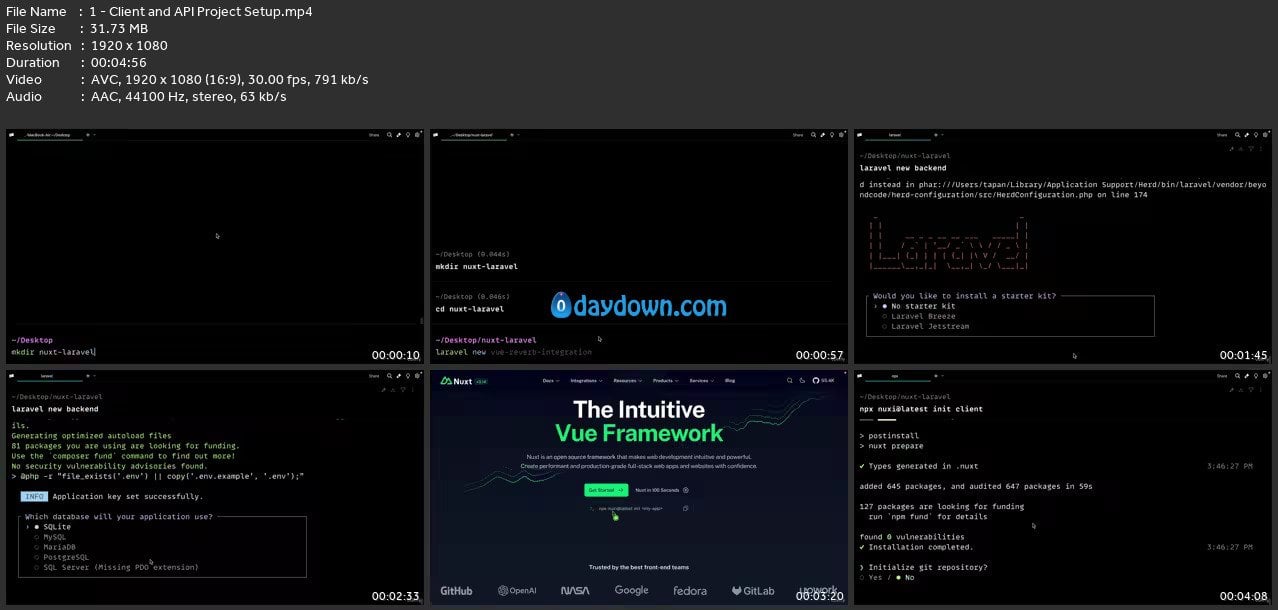Click the search icon on Nuxt navbar
1278x610 pixels.
pos(788,380)
